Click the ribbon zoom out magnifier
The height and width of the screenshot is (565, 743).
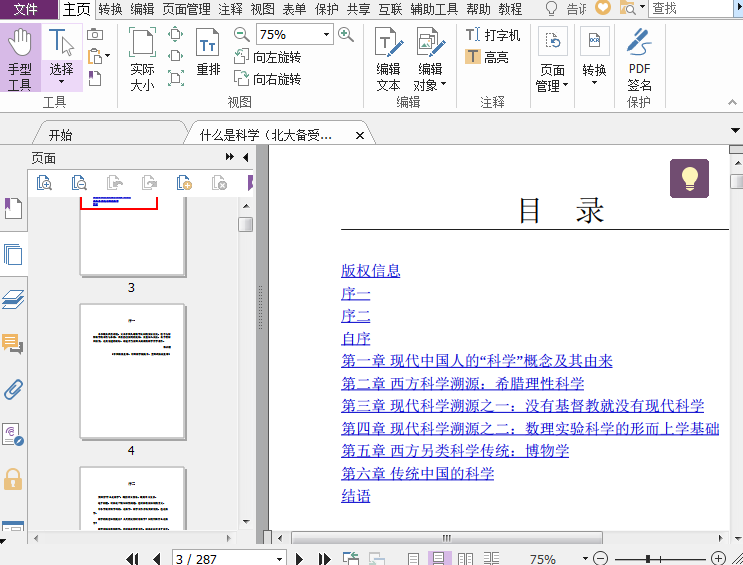coord(241,34)
